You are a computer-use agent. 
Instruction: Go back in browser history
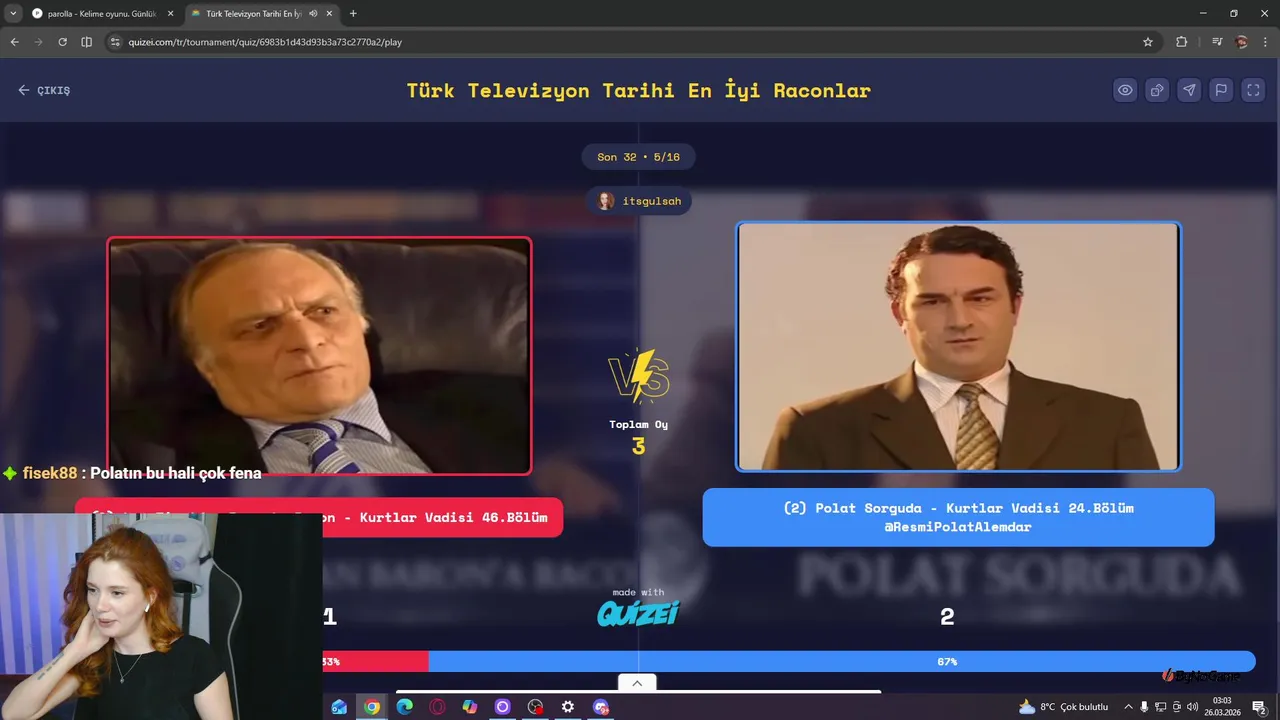(x=14, y=42)
